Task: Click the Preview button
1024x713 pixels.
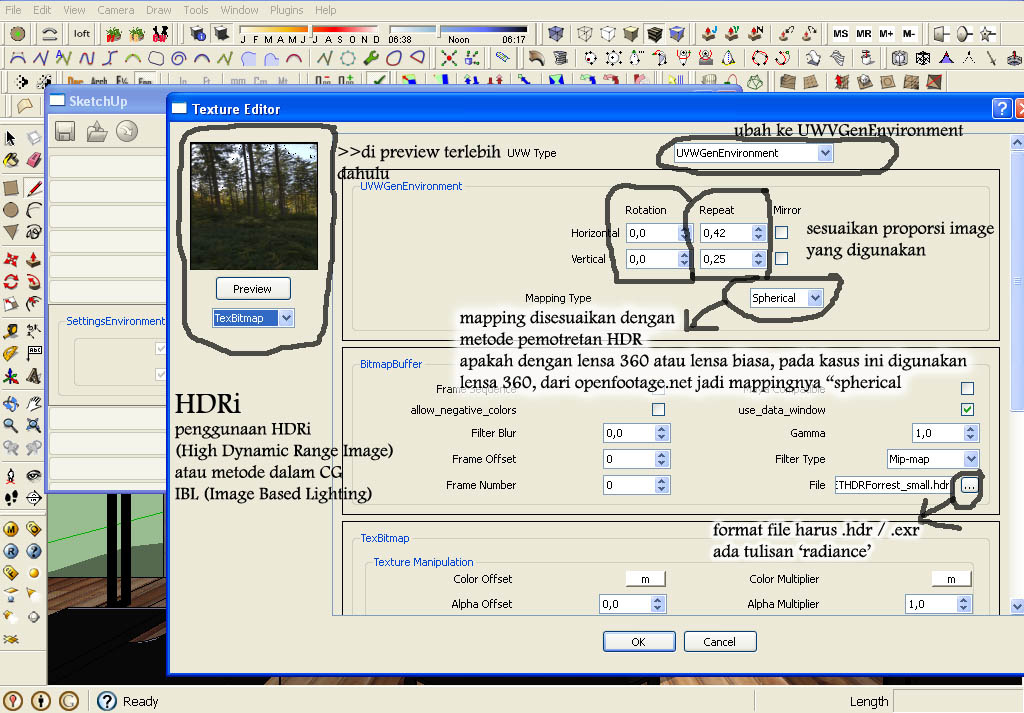Action: pyautogui.click(x=253, y=289)
